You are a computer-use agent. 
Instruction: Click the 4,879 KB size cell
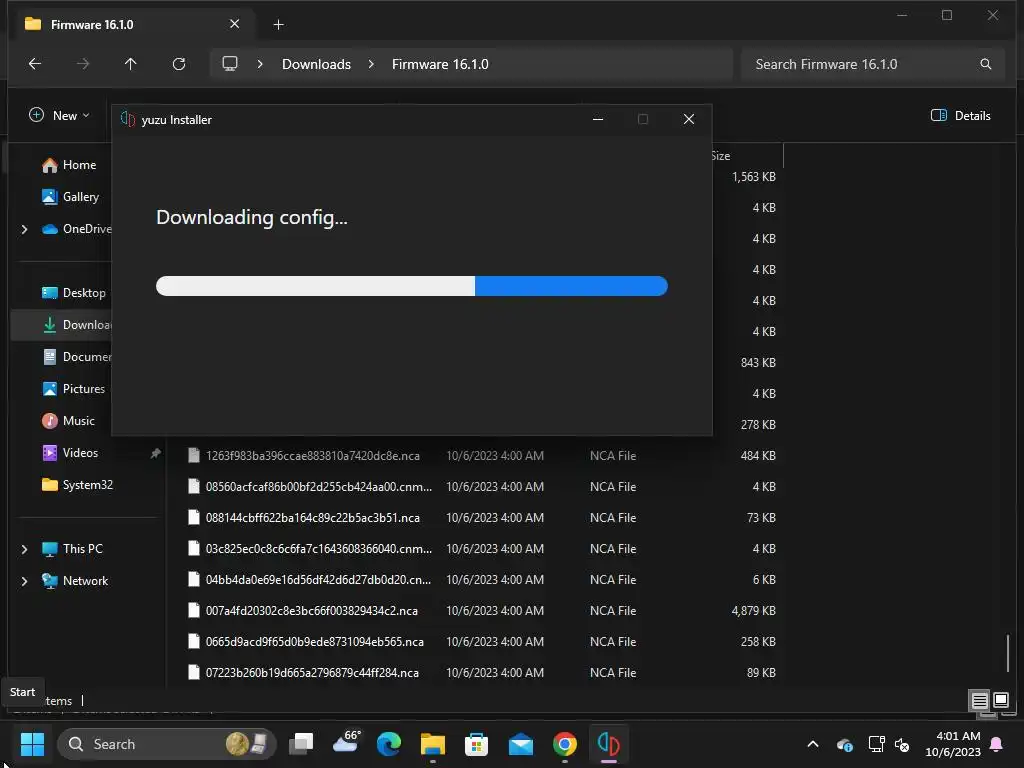(x=754, y=611)
